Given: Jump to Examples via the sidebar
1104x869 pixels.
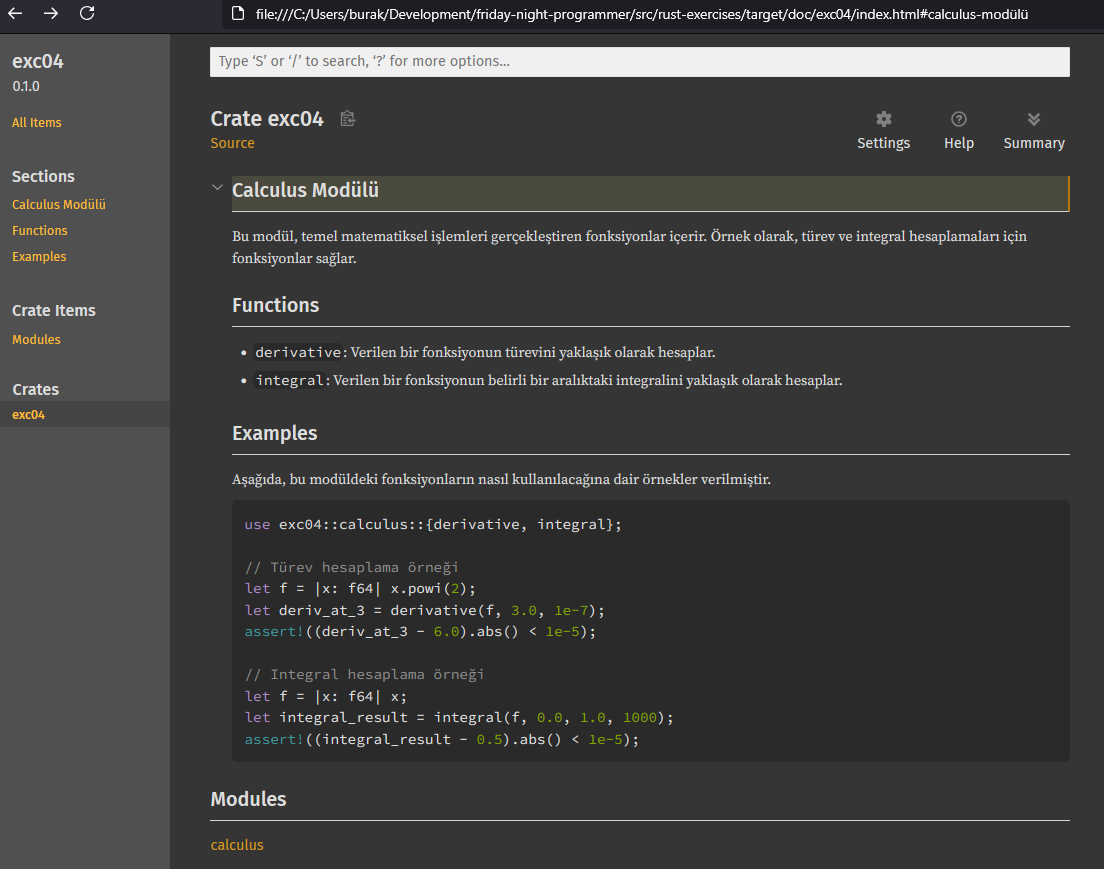Looking at the screenshot, I should click(x=38, y=256).
